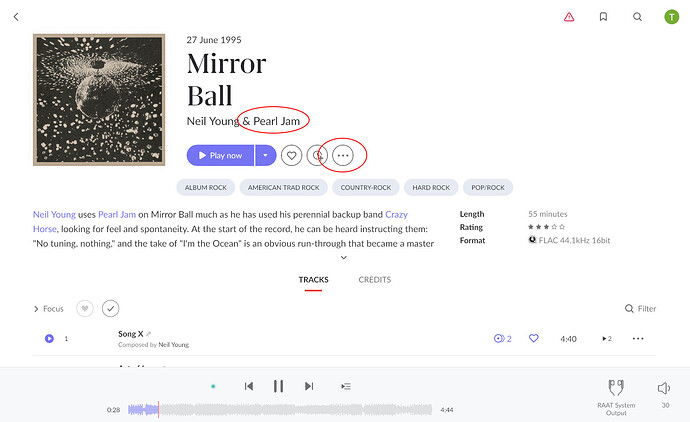Click the Neil Young & Pearl Jam artist line

point(243,121)
